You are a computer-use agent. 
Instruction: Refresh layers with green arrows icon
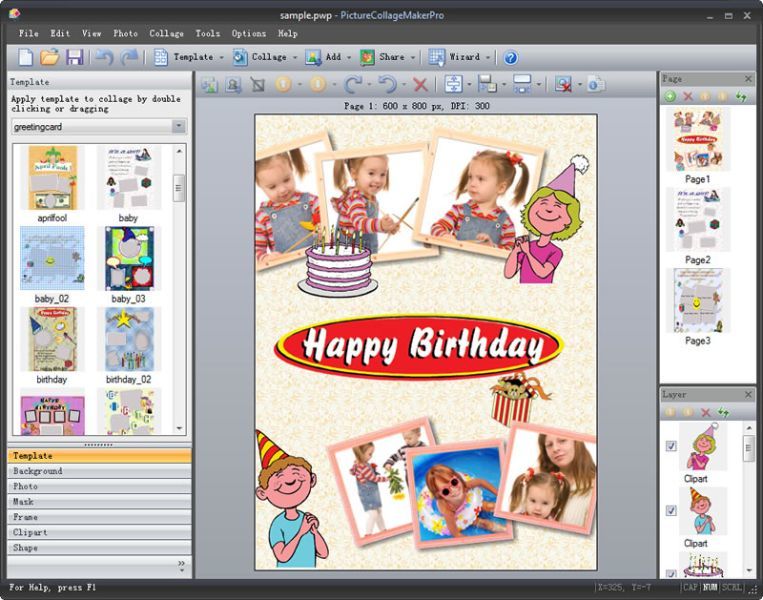[724, 413]
